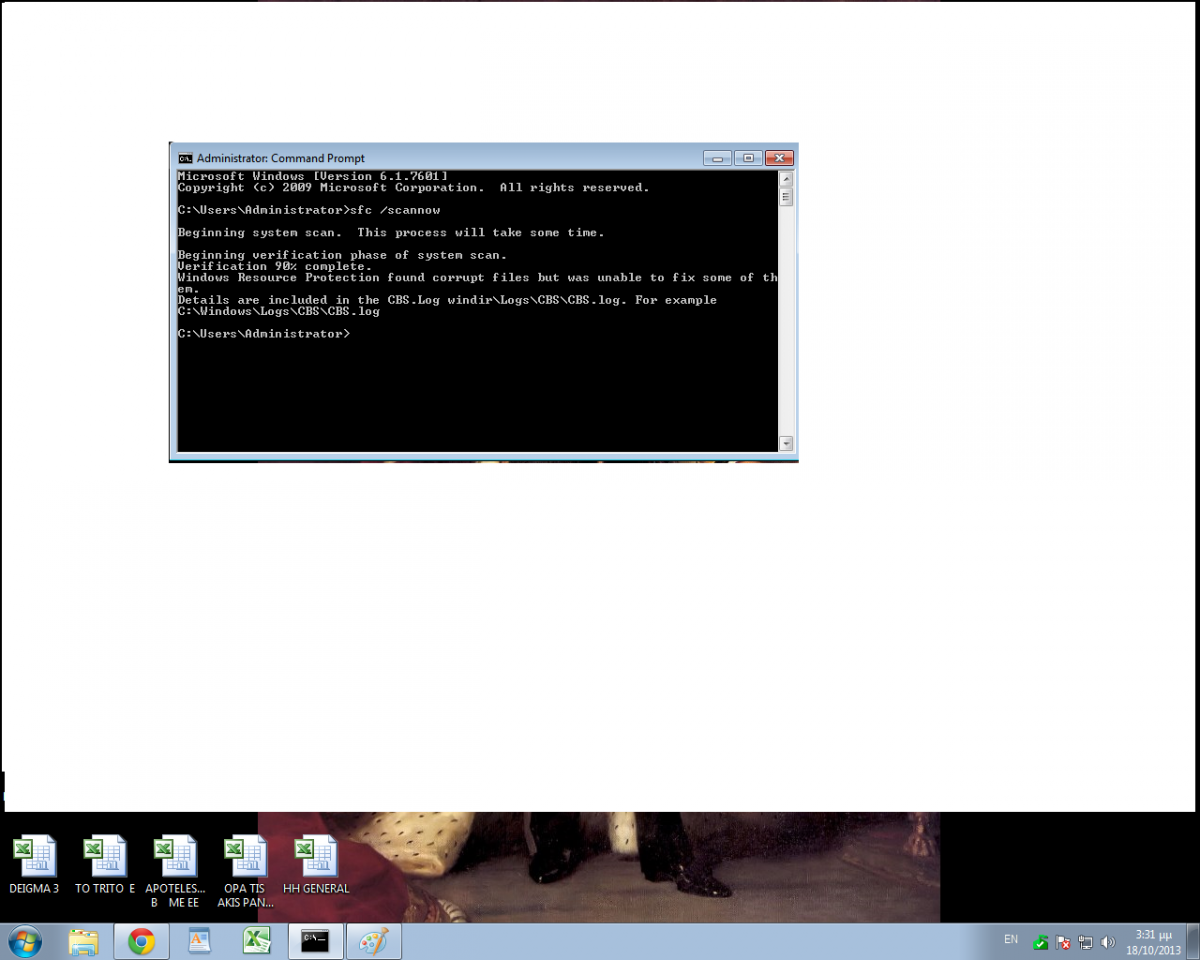Open Action Center flag tray icon

pyautogui.click(x=1064, y=942)
